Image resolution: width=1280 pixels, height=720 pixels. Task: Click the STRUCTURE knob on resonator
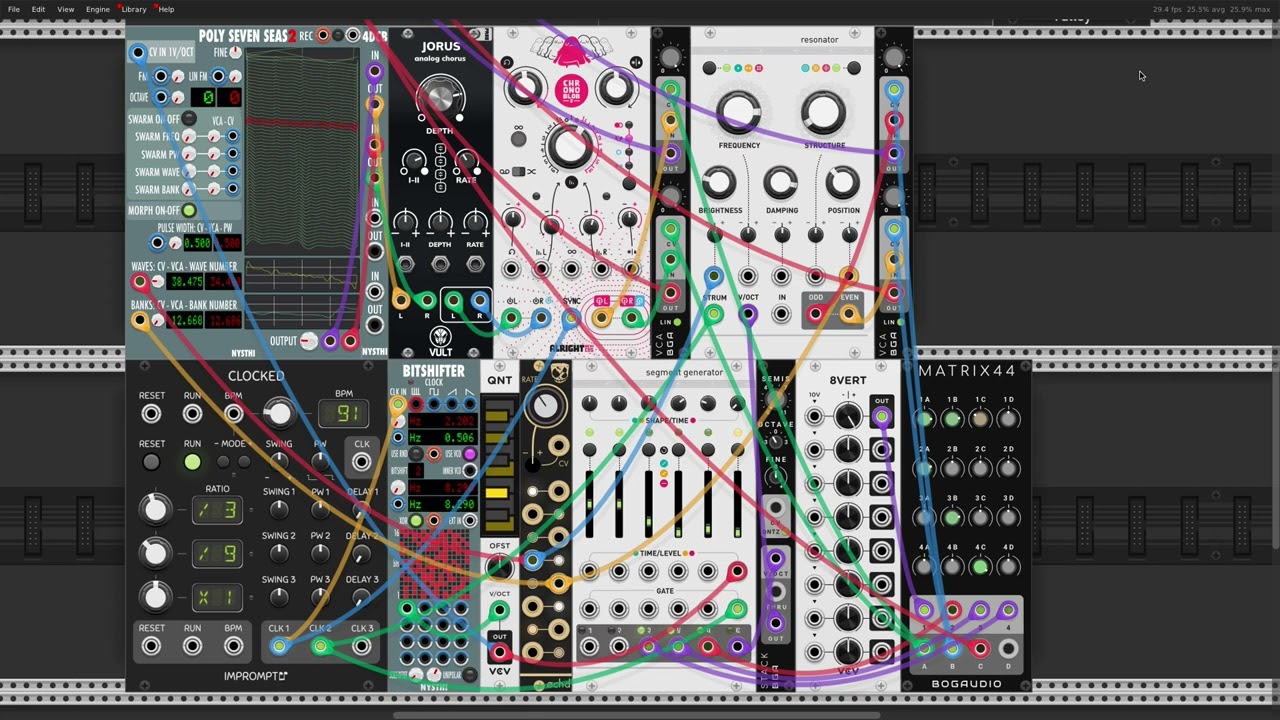(823, 112)
